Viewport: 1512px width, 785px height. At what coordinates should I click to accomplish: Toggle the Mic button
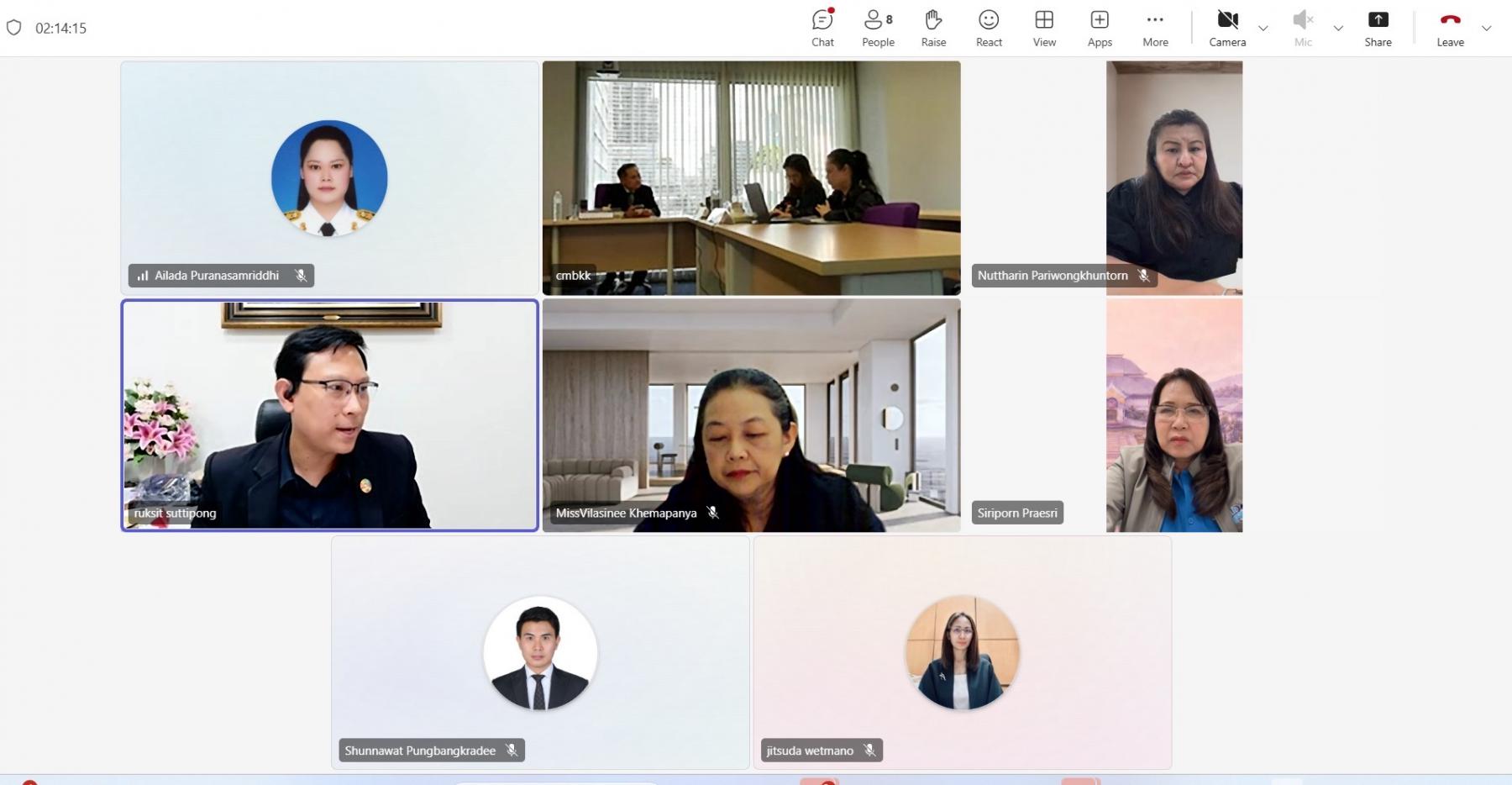pos(1303,28)
